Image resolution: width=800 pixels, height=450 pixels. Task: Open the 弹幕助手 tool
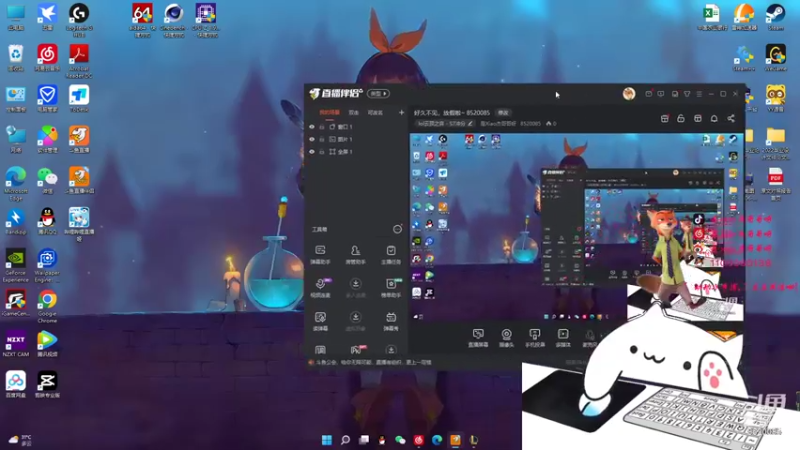[320, 254]
